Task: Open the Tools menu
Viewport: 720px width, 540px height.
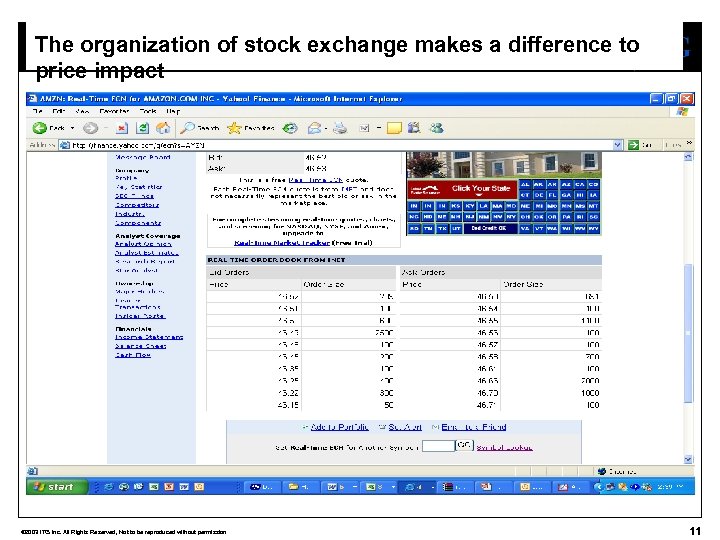Action: tap(148, 111)
